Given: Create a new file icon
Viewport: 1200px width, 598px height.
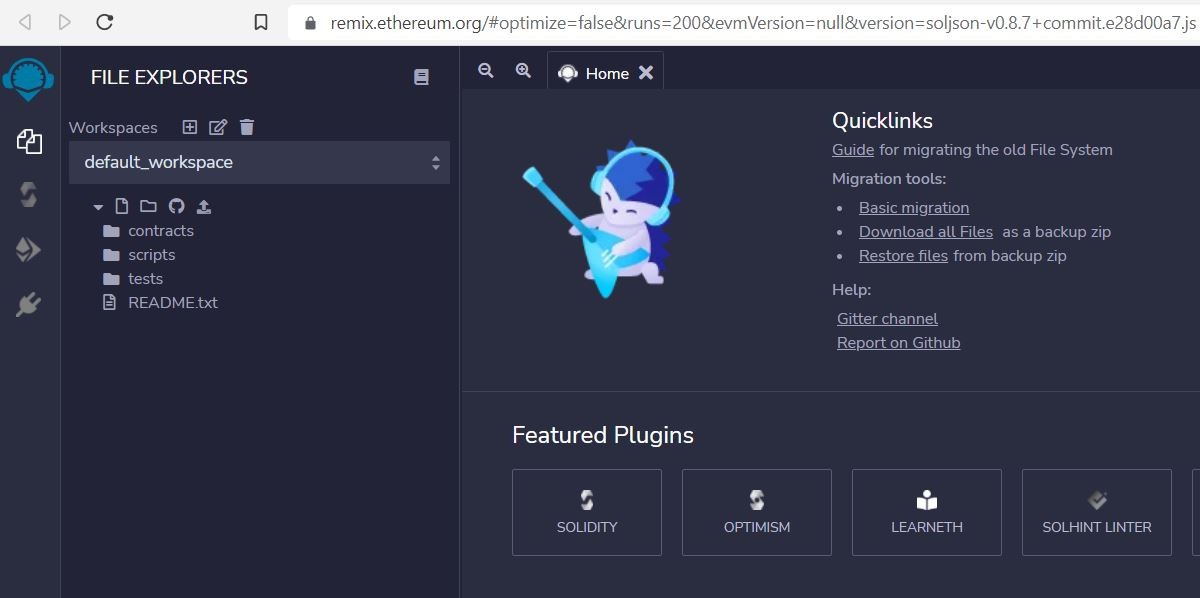Looking at the screenshot, I should pos(122,206).
